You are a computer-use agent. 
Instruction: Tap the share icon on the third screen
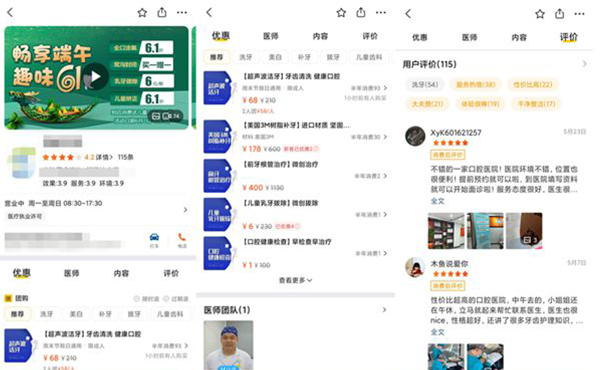559,14
